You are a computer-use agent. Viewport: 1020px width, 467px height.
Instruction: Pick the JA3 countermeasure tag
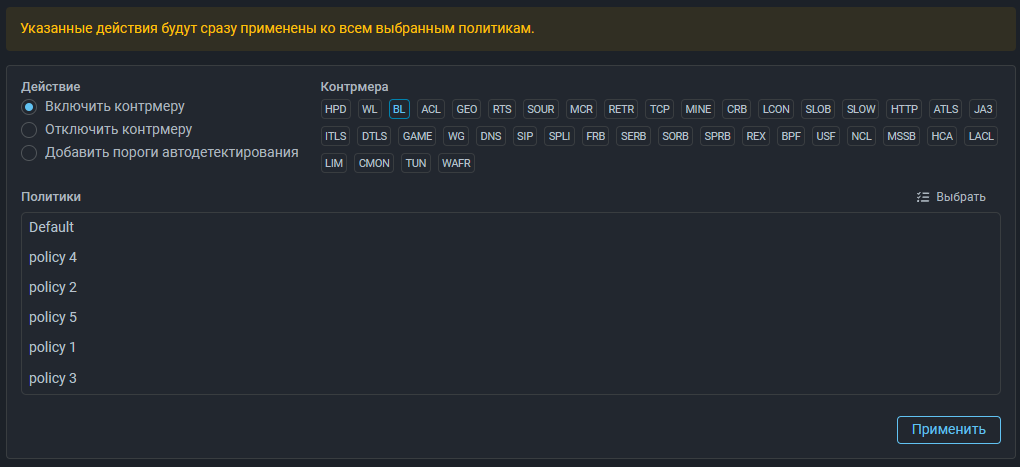(983, 109)
